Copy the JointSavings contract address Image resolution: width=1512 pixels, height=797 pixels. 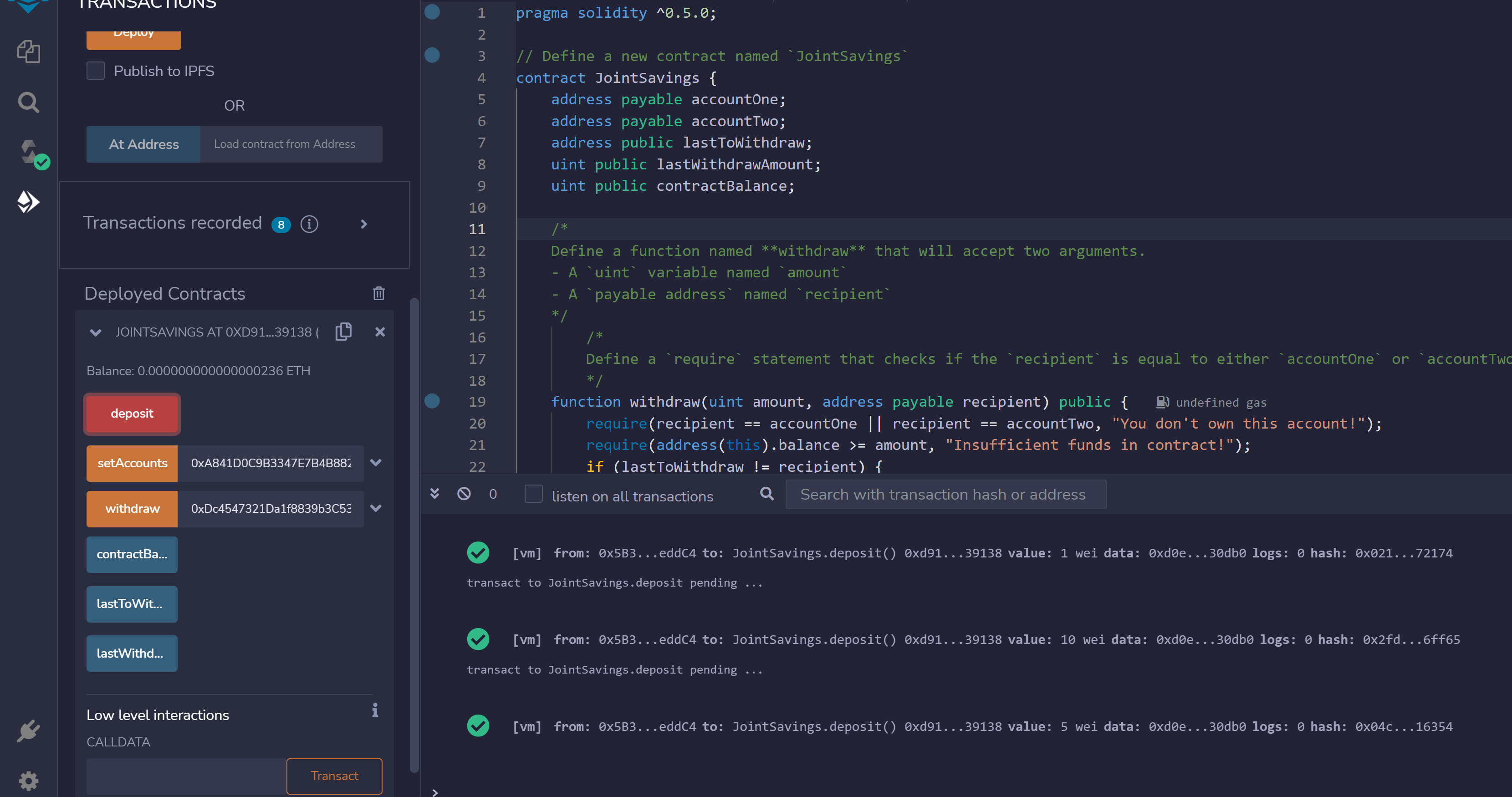pos(343,331)
